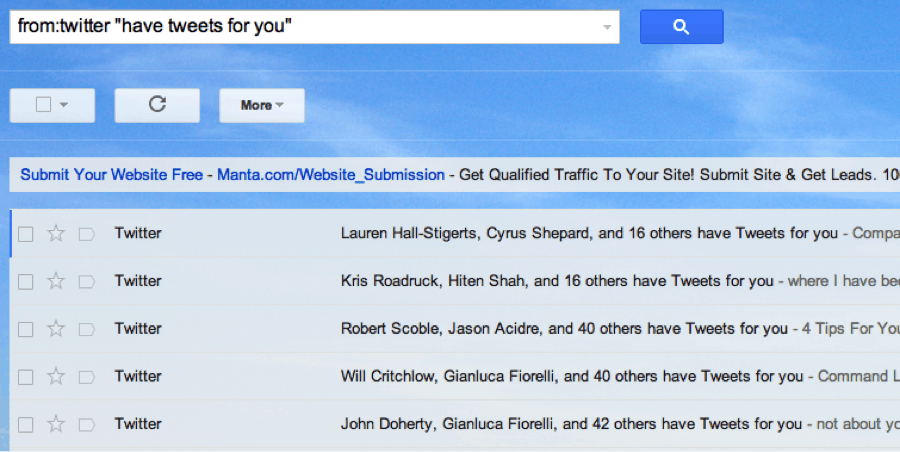
Task: Mark Lauren Hall-Stigerts email as important
Action: pyautogui.click(x=87, y=234)
